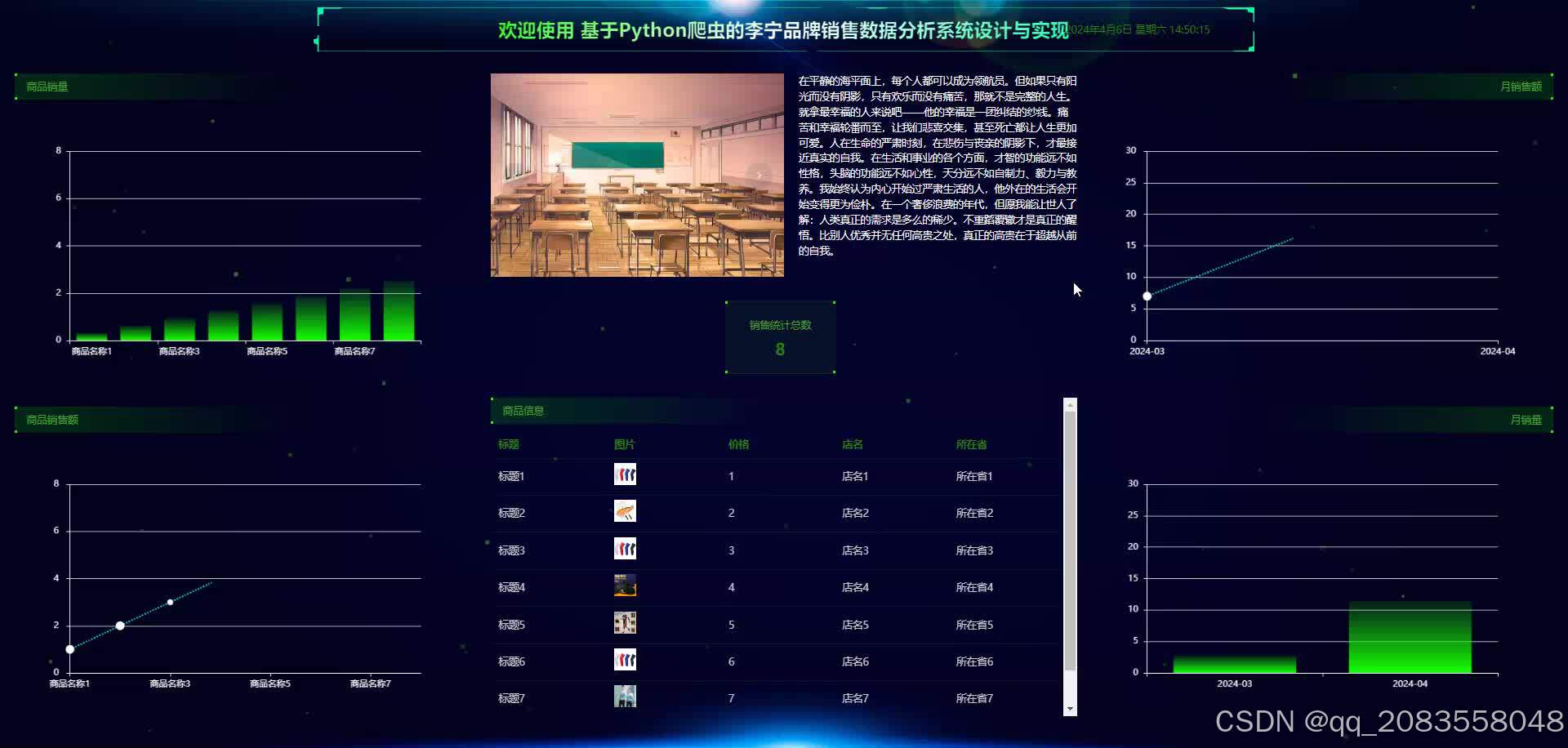Click the 月销售额 panel title

1521,87
